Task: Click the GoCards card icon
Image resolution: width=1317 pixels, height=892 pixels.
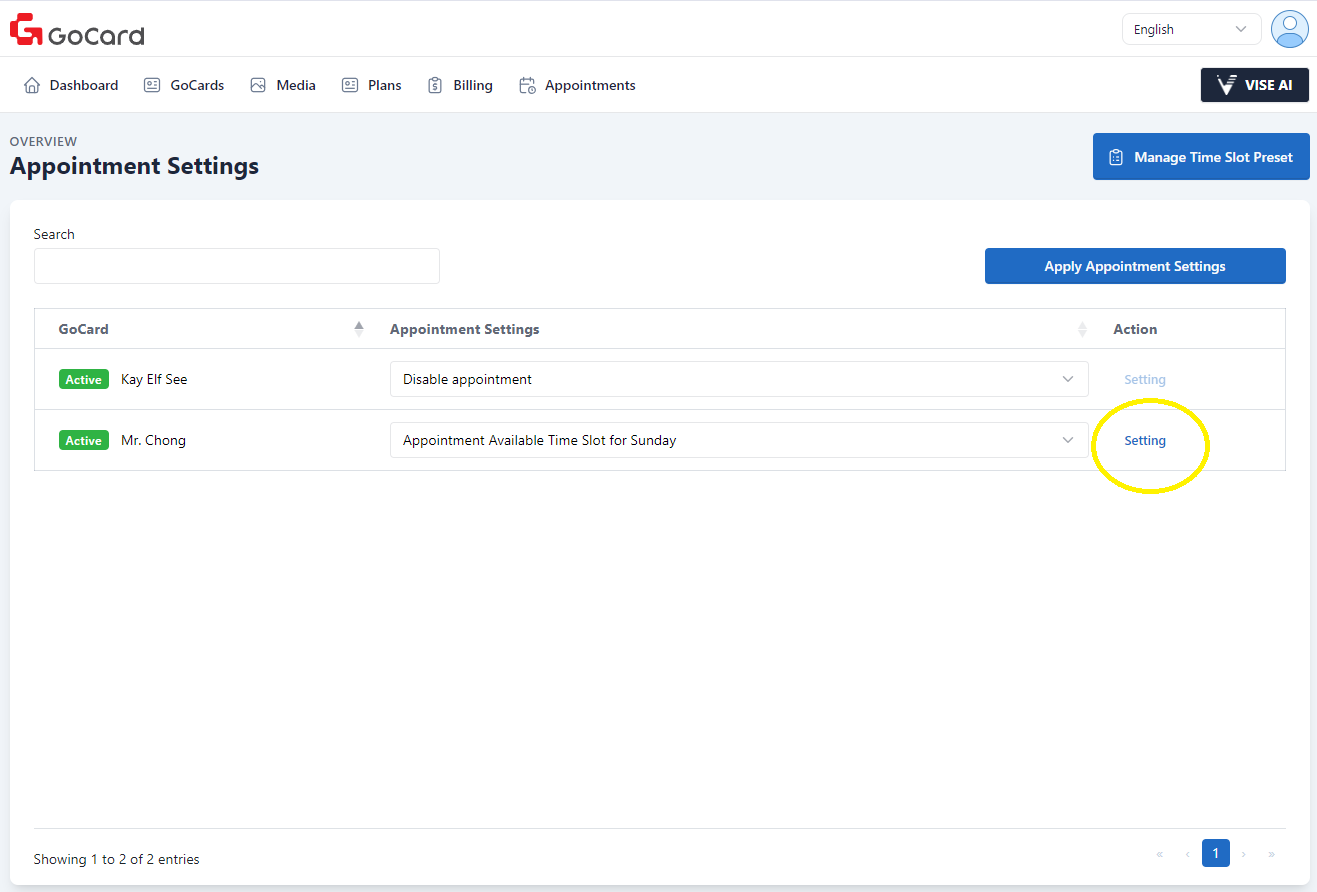Action: tap(152, 85)
